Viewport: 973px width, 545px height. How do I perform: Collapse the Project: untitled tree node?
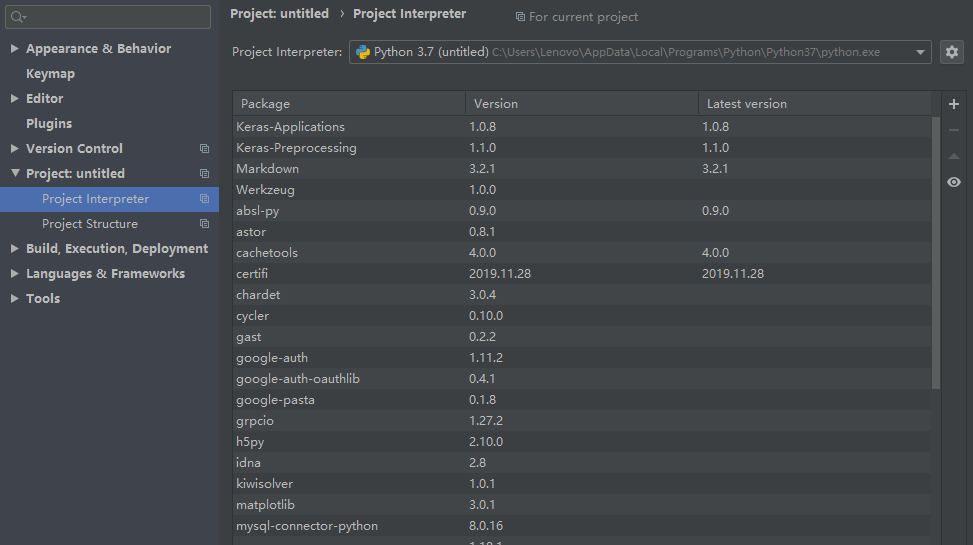coord(14,174)
